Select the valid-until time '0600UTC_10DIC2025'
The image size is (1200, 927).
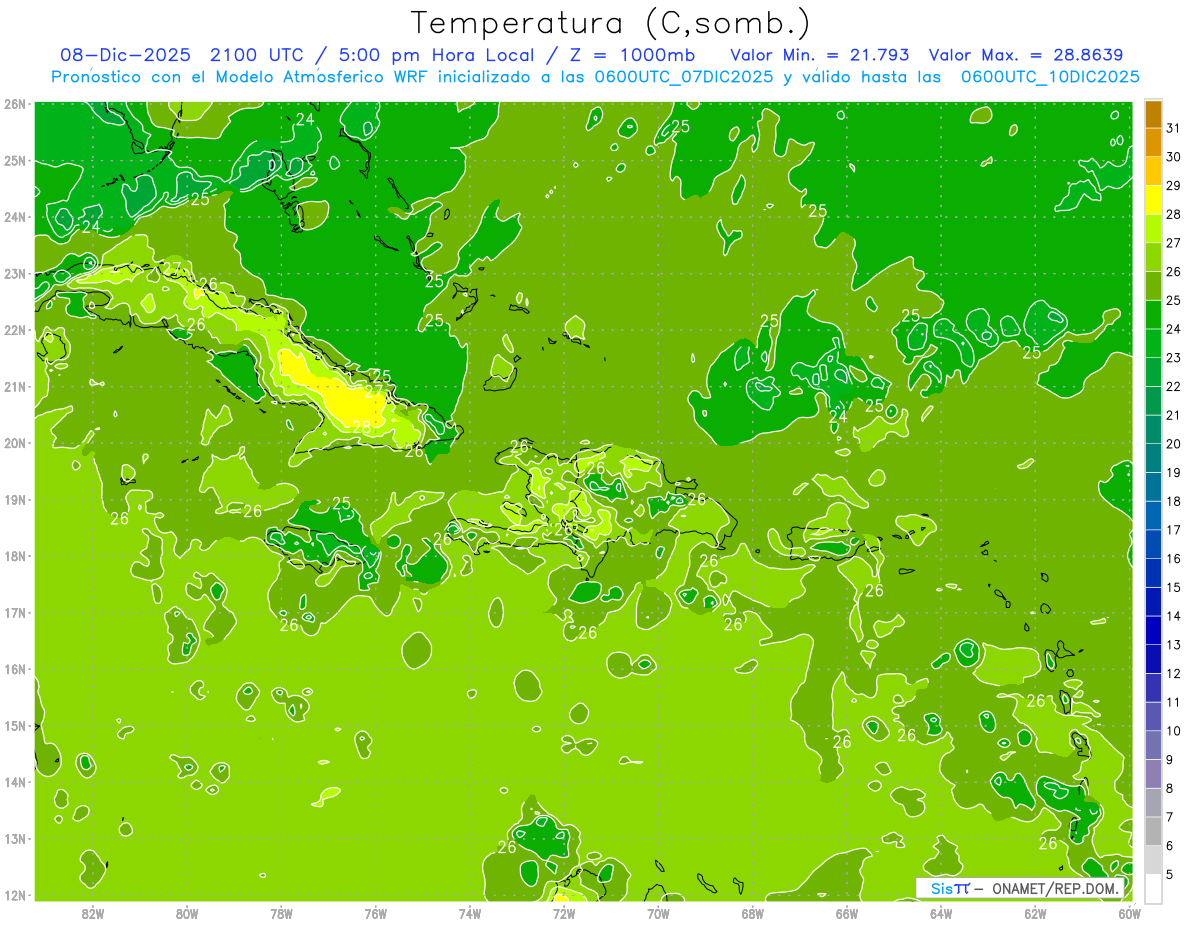(x=1050, y=77)
